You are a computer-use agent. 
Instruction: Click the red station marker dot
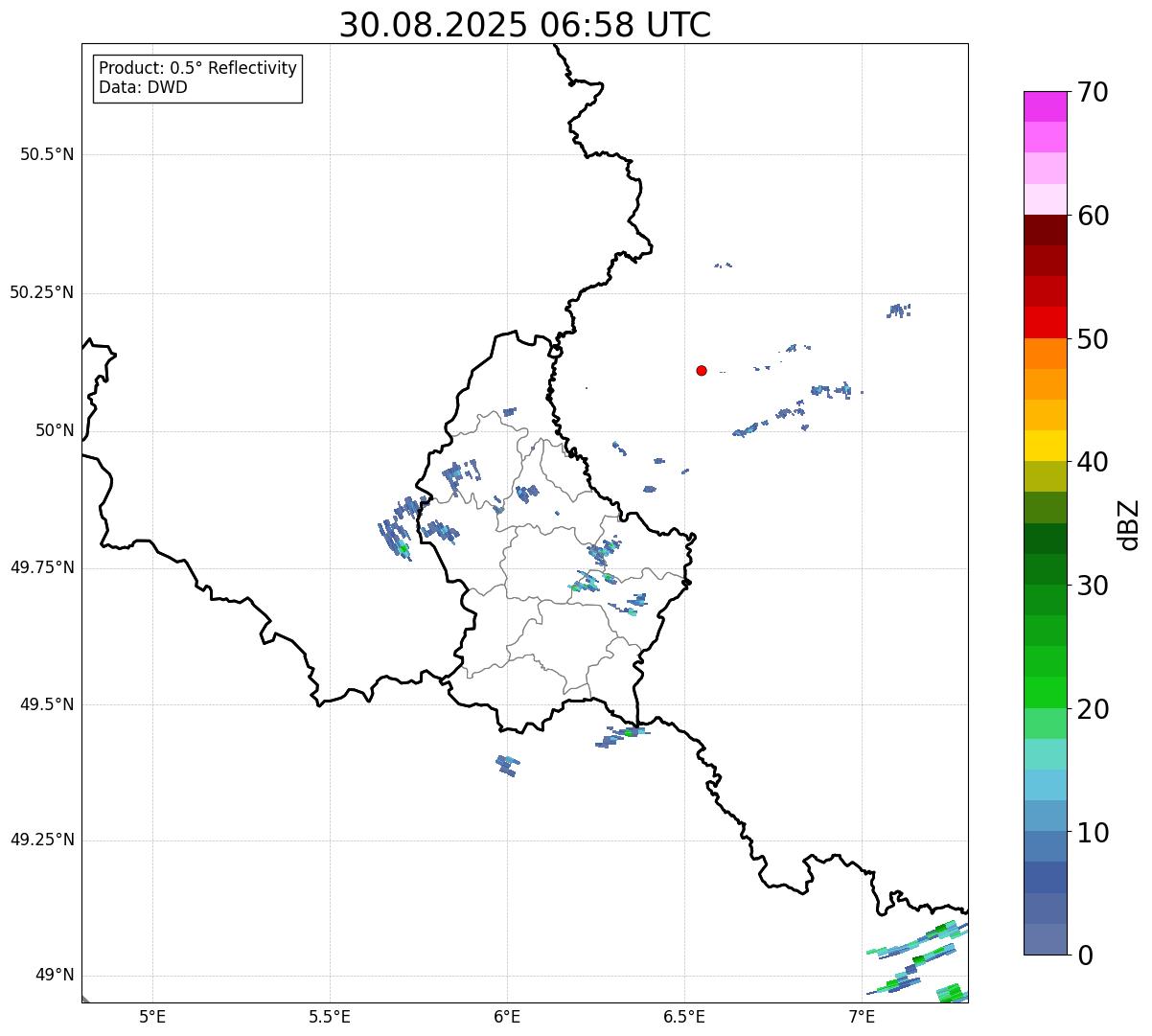pyautogui.click(x=702, y=370)
